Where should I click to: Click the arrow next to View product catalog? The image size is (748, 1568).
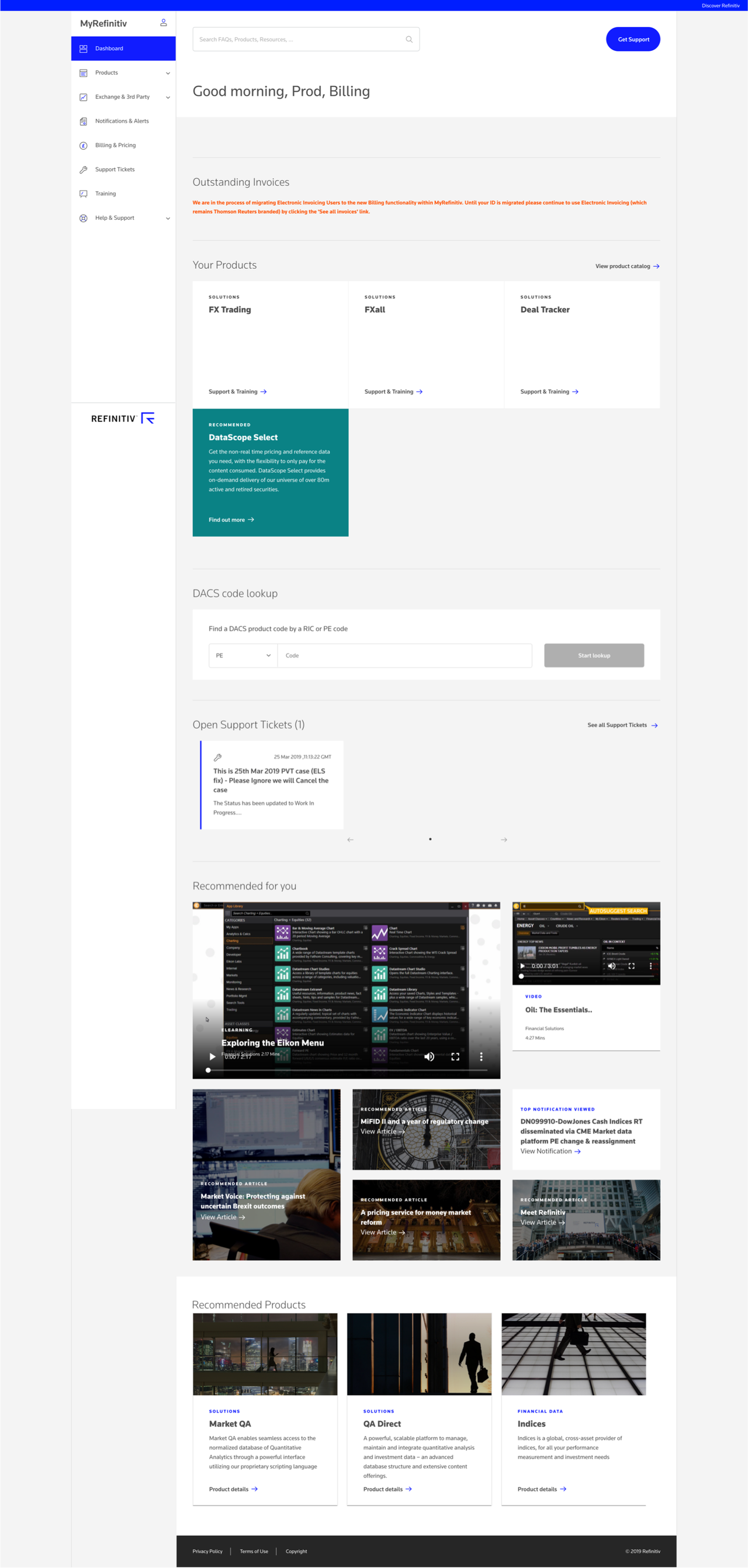(x=656, y=266)
